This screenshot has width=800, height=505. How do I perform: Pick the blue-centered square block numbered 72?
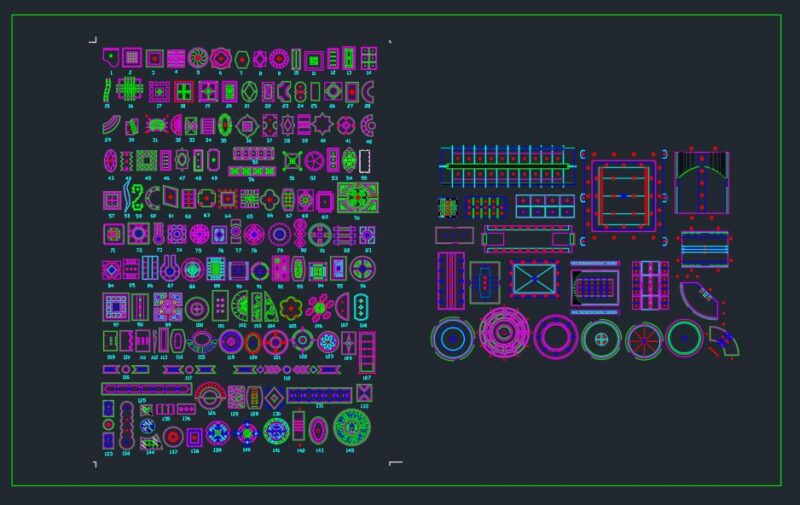pyautogui.click(x=138, y=234)
